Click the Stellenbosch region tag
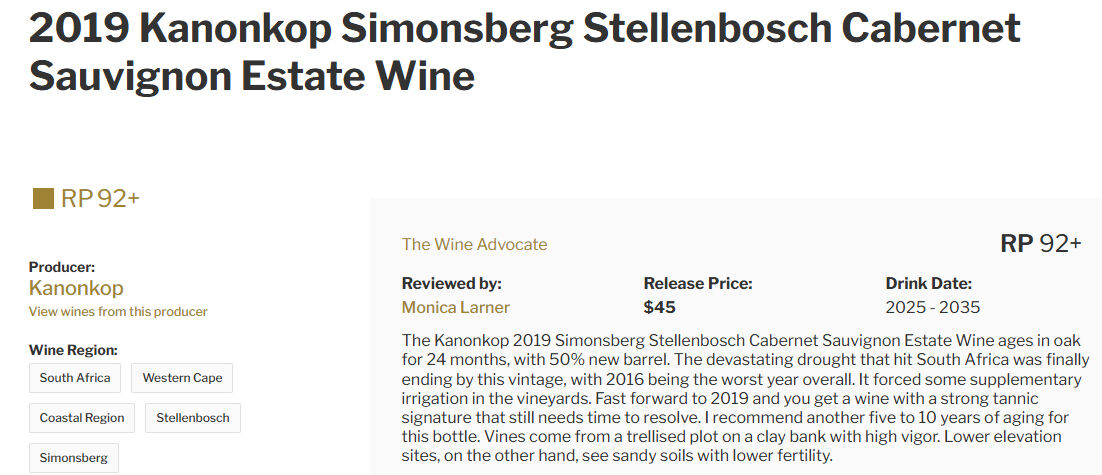This screenshot has height=475, width=1102. (x=193, y=418)
